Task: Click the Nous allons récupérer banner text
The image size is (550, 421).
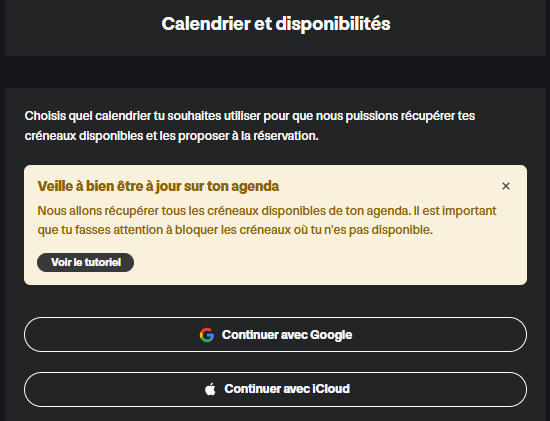Action: click(x=267, y=220)
